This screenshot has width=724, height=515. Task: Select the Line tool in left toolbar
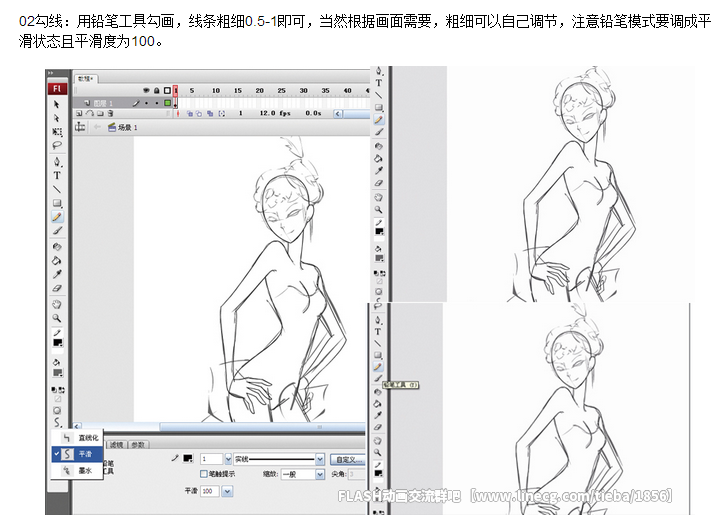[57, 189]
